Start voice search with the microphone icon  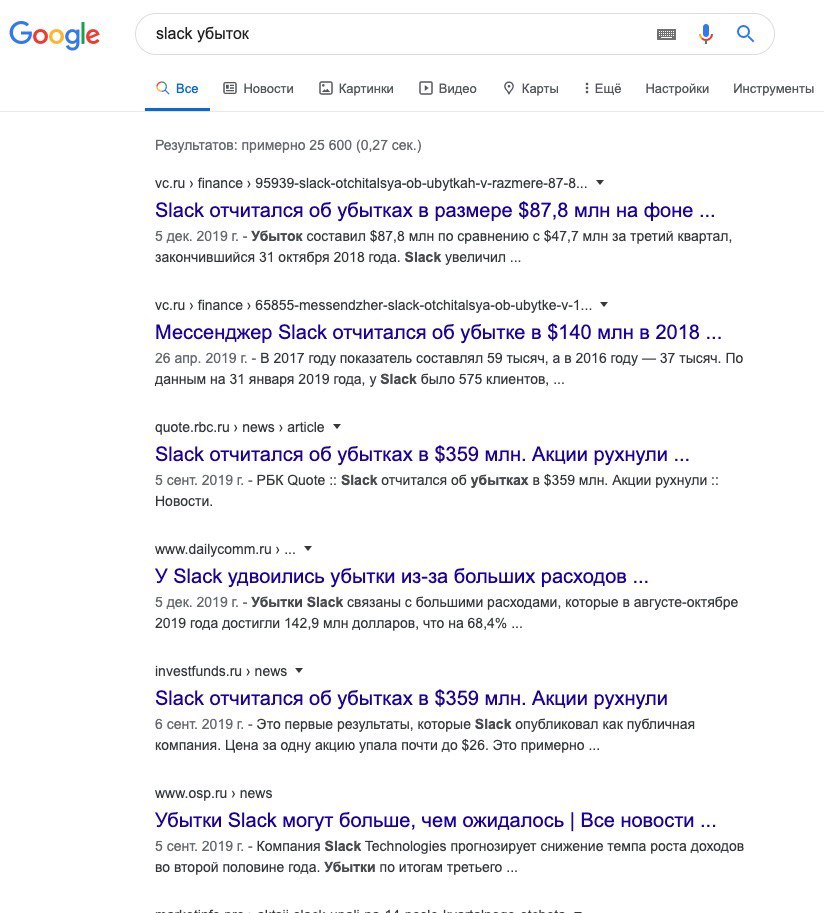pos(706,34)
